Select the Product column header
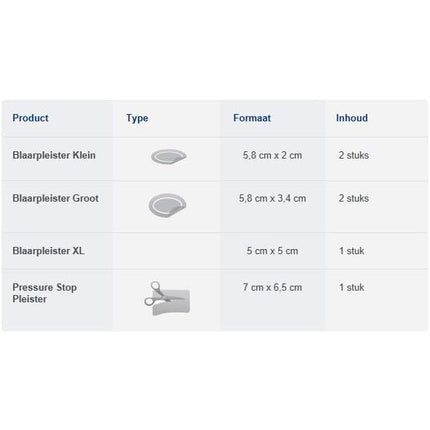The width and height of the screenshot is (430, 430). coord(30,118)
